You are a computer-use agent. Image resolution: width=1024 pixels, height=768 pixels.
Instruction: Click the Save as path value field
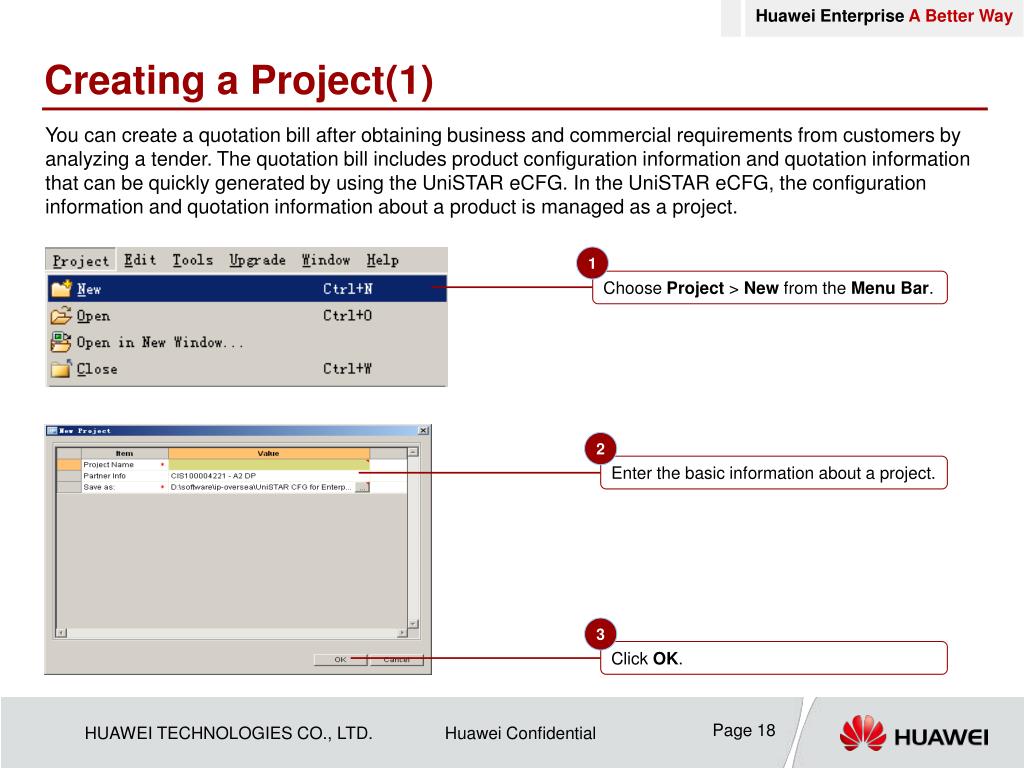pos(261,487)
